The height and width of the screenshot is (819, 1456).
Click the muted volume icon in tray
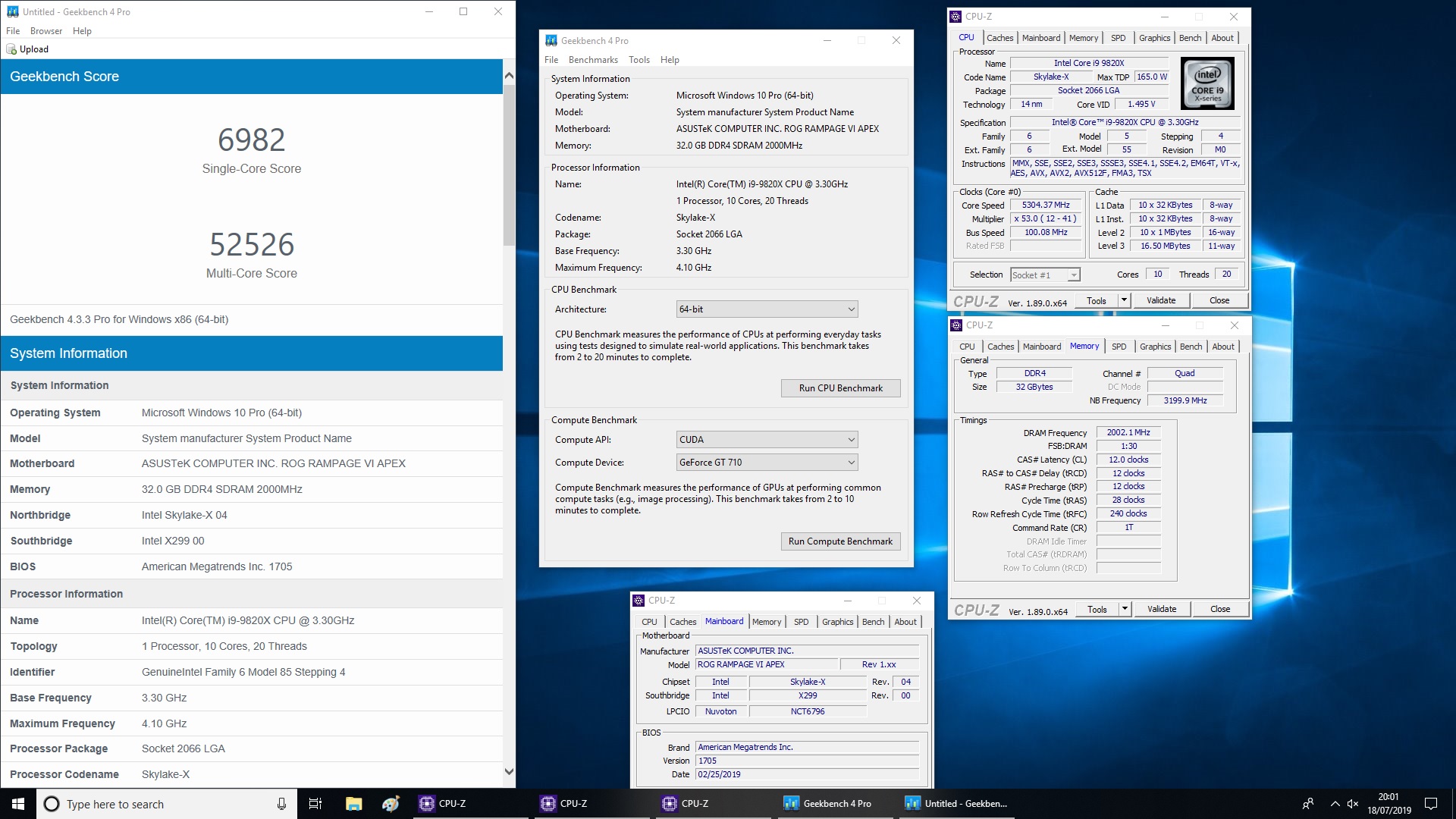[x=1352, y=804]
